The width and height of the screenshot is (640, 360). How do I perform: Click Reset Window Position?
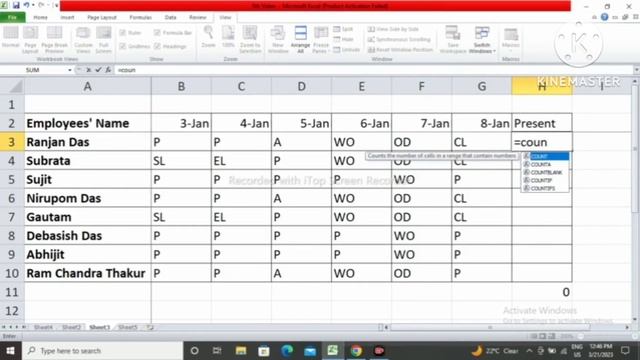click(x=400, y=49)
